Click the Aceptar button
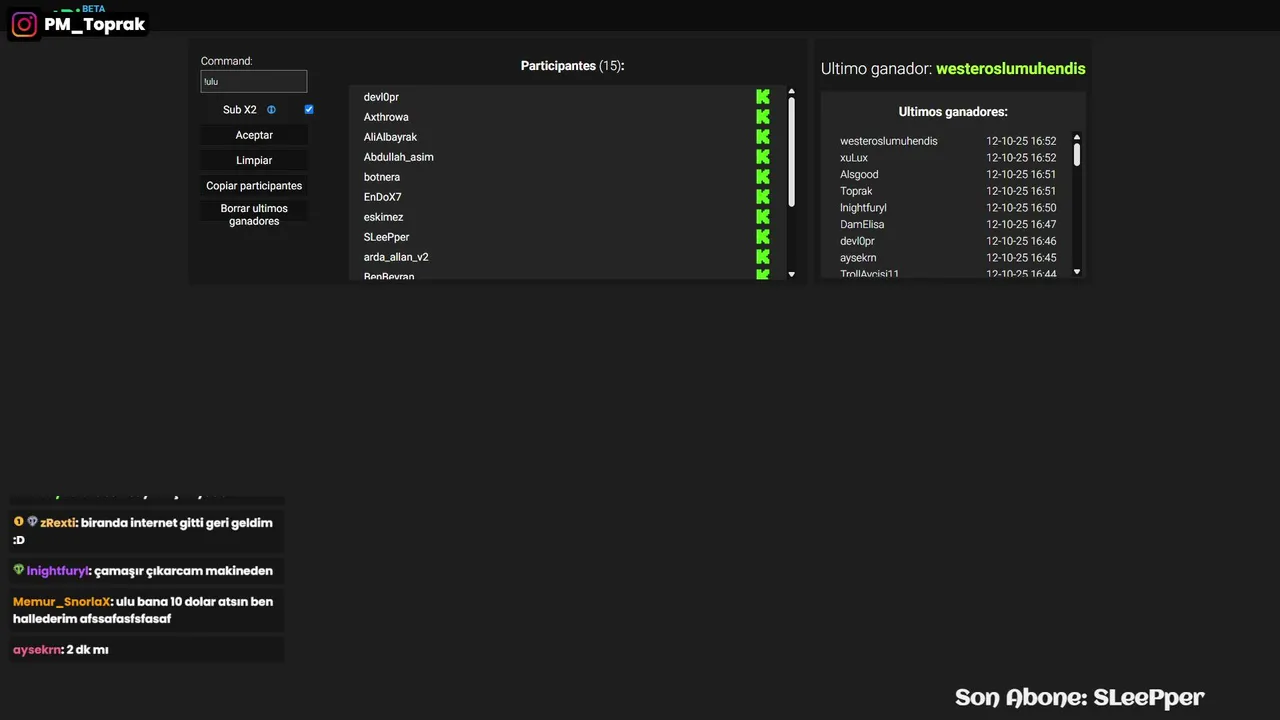1280x720 pixels. click(254, 135)
